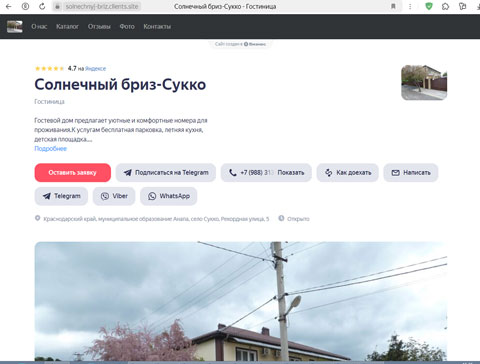Image resolution: width=480 pixels, height=364 pixels.
Task: Open the 'WhatsApp' messenger button
Action: [169, 196]
